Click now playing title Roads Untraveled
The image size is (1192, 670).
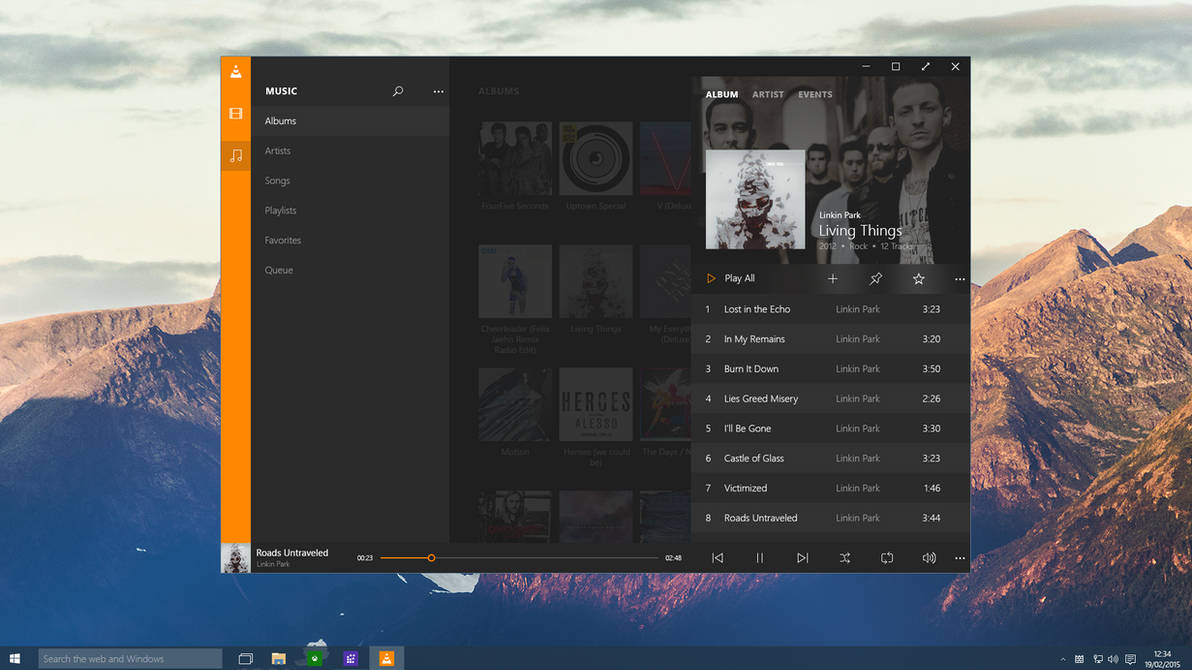(292, 553)
